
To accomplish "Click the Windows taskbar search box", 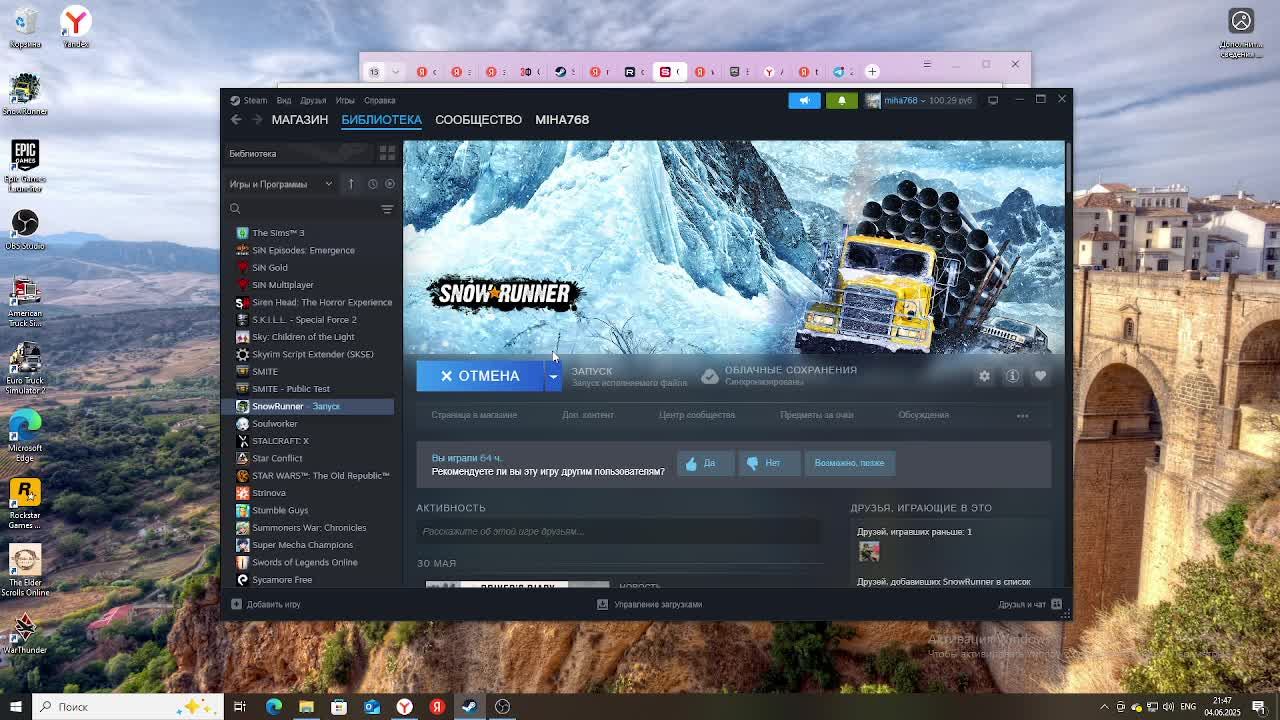I will (x=128, y=707).
